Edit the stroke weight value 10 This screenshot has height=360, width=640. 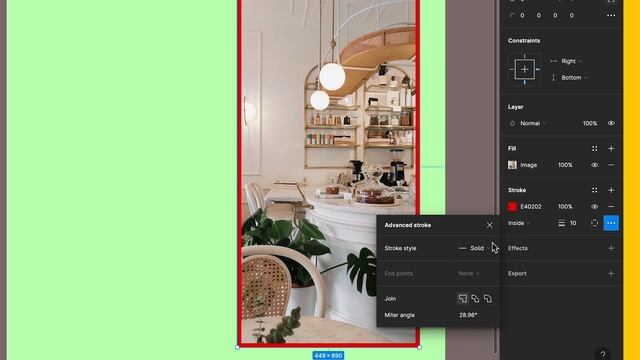[573, 223]
